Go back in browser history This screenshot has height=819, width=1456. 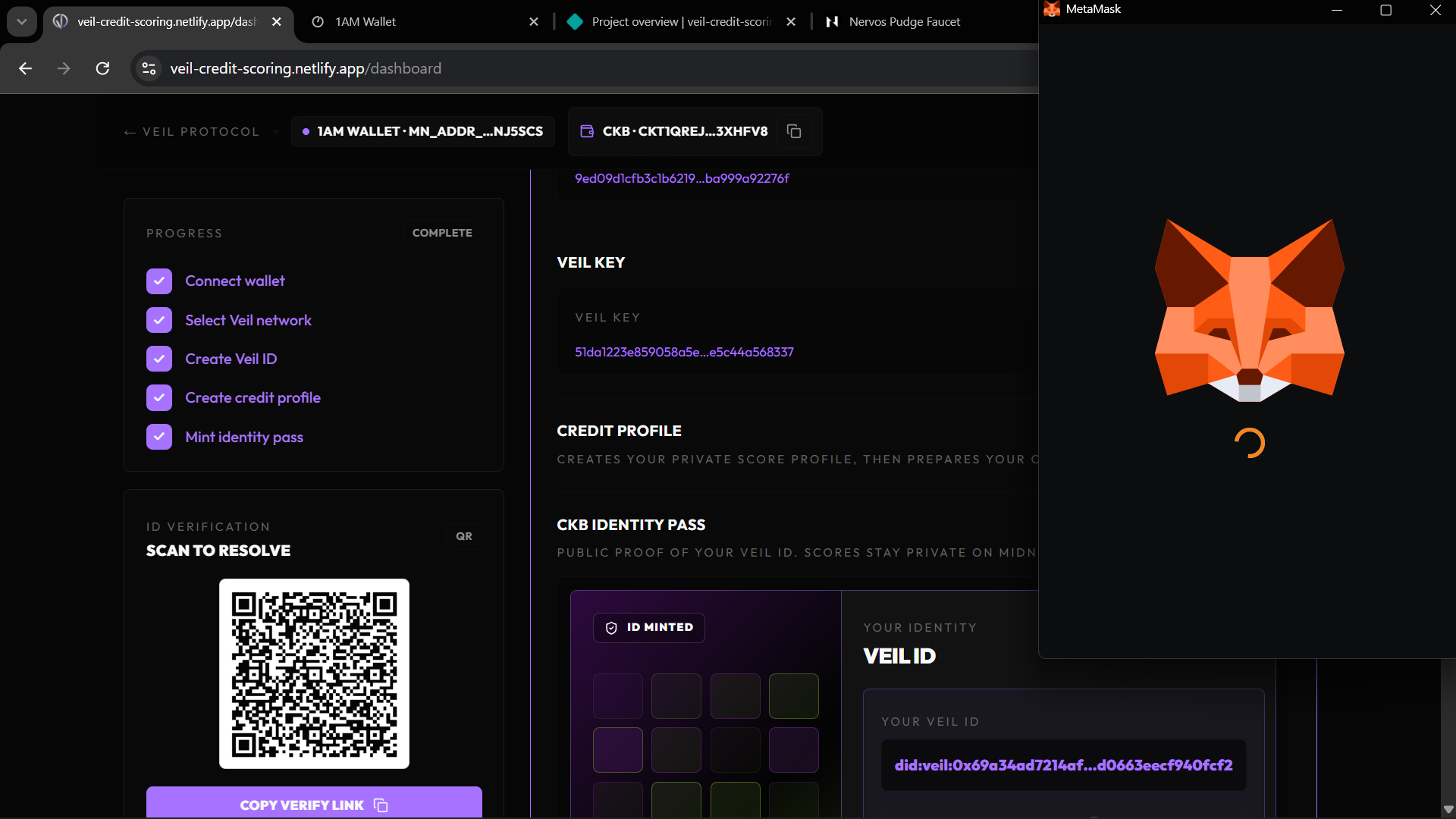point(25,68)
